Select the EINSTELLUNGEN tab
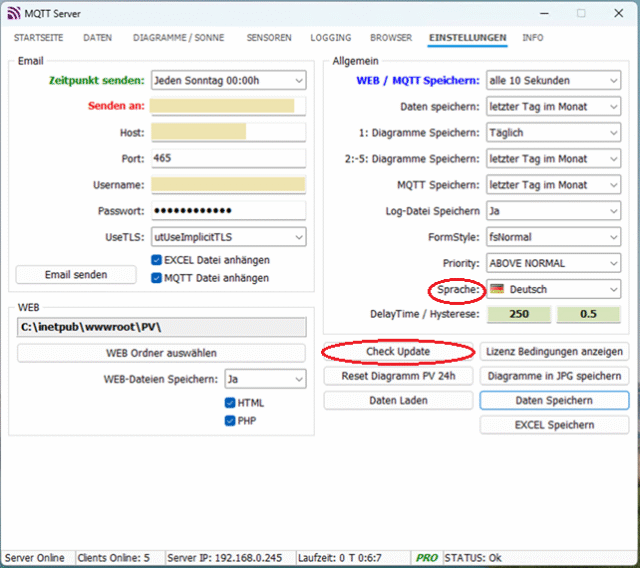Image resolution: width=640 pixels, height=568 pixels. [467, 38]
